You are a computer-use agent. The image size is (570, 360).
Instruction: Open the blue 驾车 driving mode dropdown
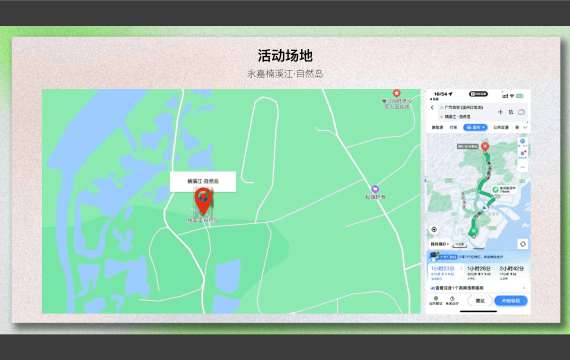click(475, 127)
